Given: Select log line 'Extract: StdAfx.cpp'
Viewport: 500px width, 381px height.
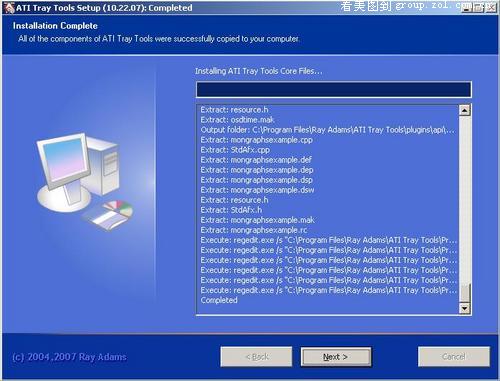Looking at the screenshot, I should pyautogui.click(x=235, y=150).
